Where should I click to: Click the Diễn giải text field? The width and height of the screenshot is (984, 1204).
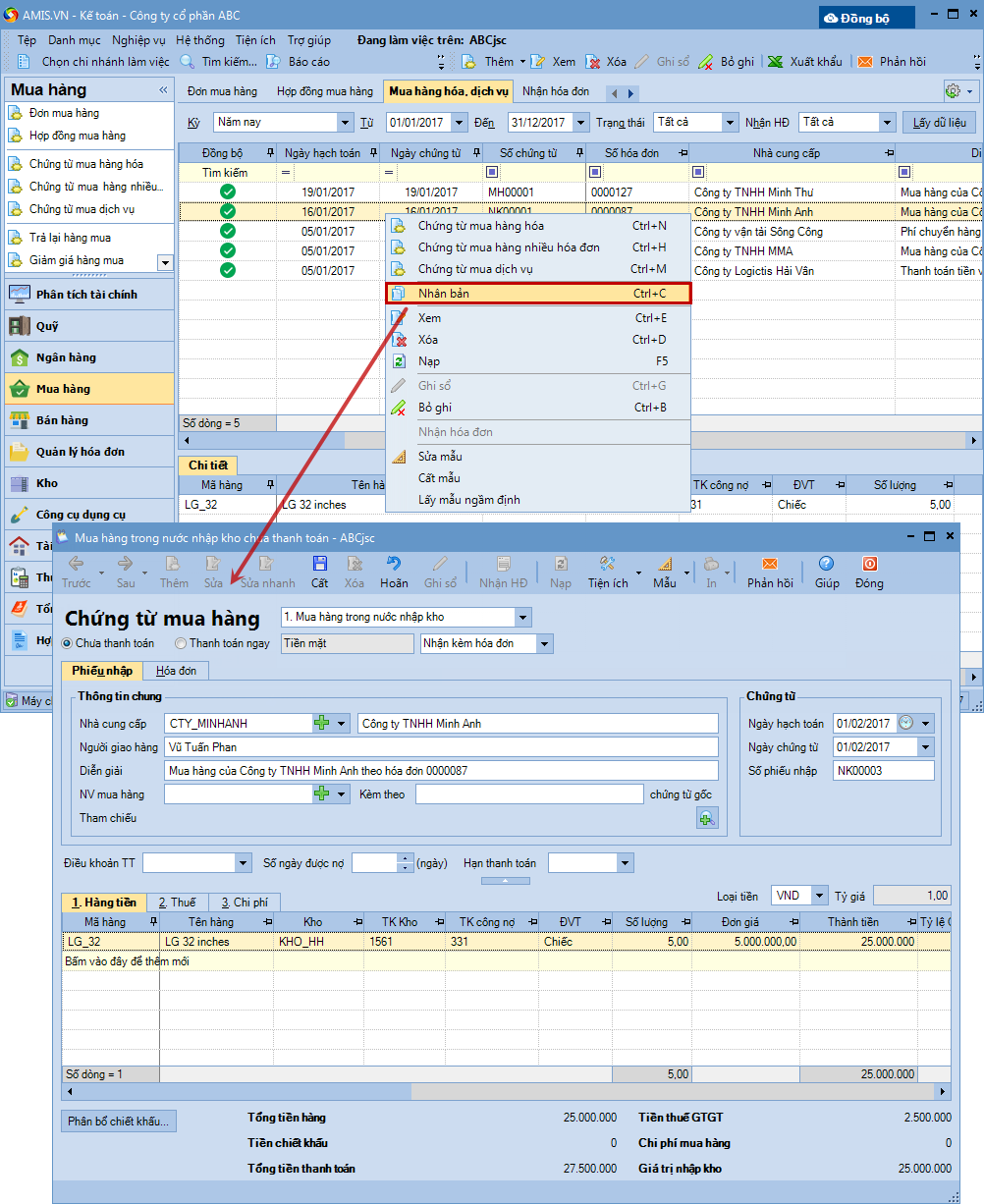(441, 771)
